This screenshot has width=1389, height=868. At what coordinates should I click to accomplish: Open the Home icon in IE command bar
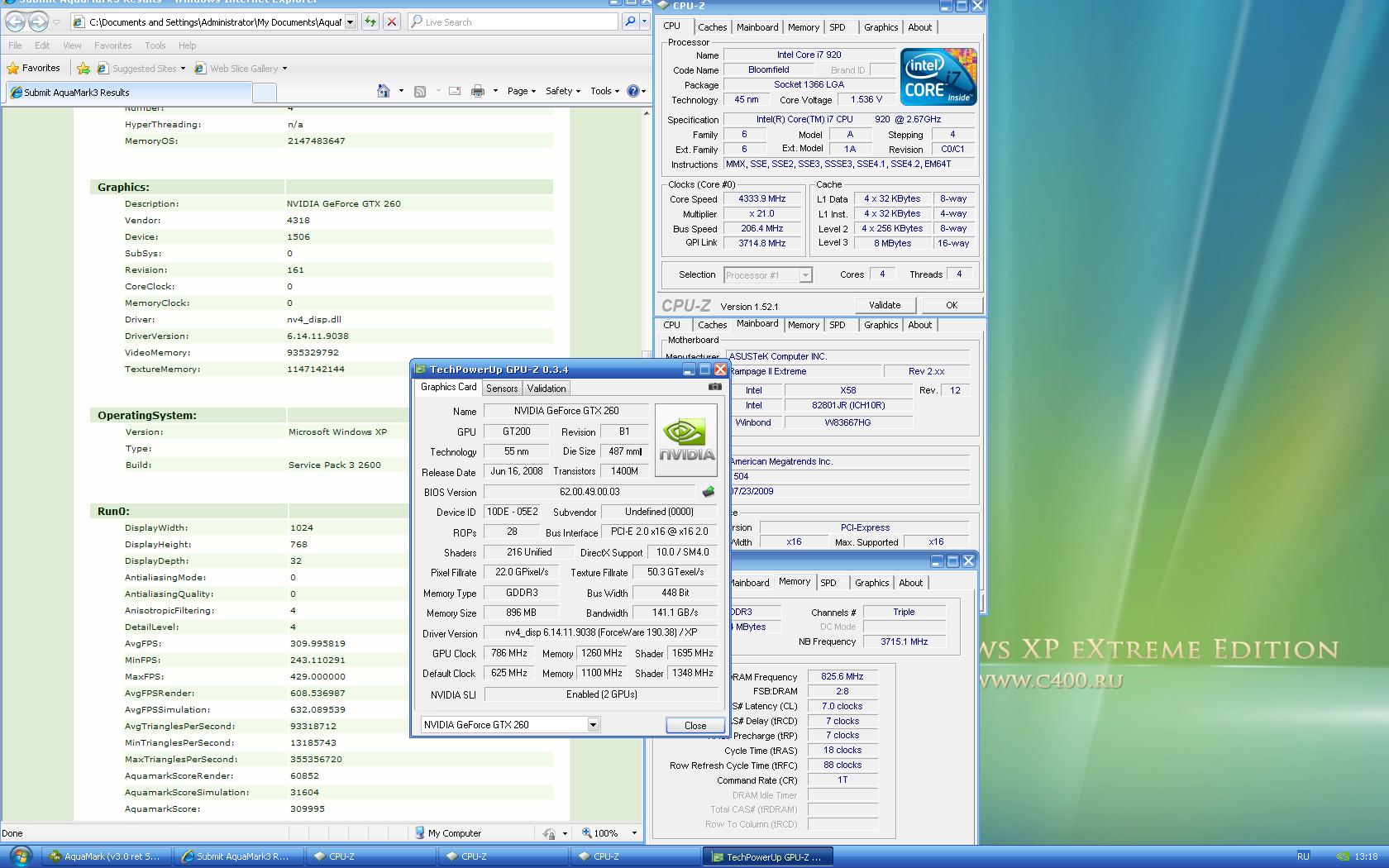tap(383, 91)
